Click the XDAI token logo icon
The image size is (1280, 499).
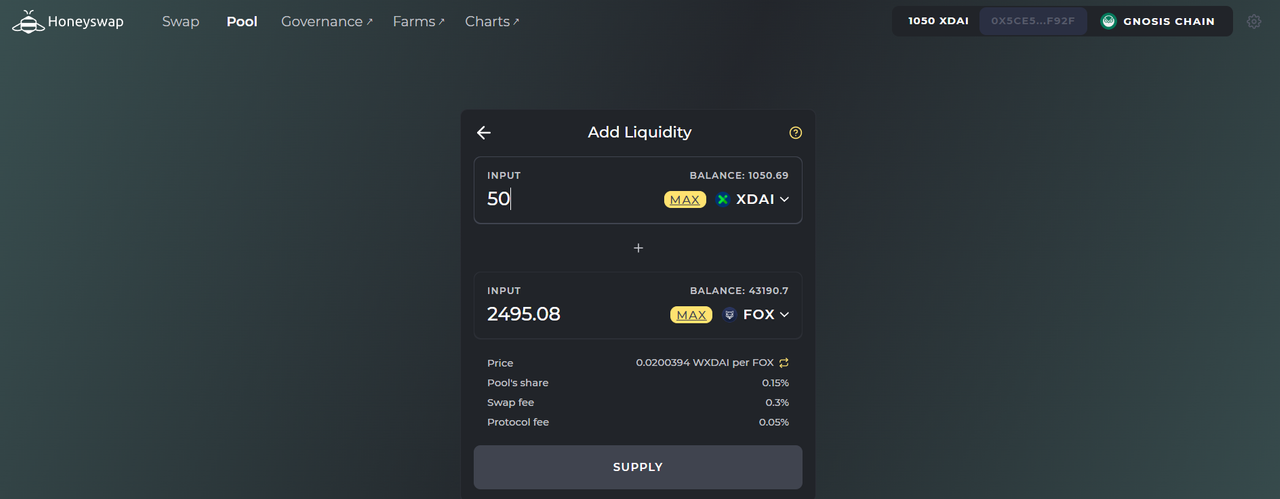pos(723,199)
